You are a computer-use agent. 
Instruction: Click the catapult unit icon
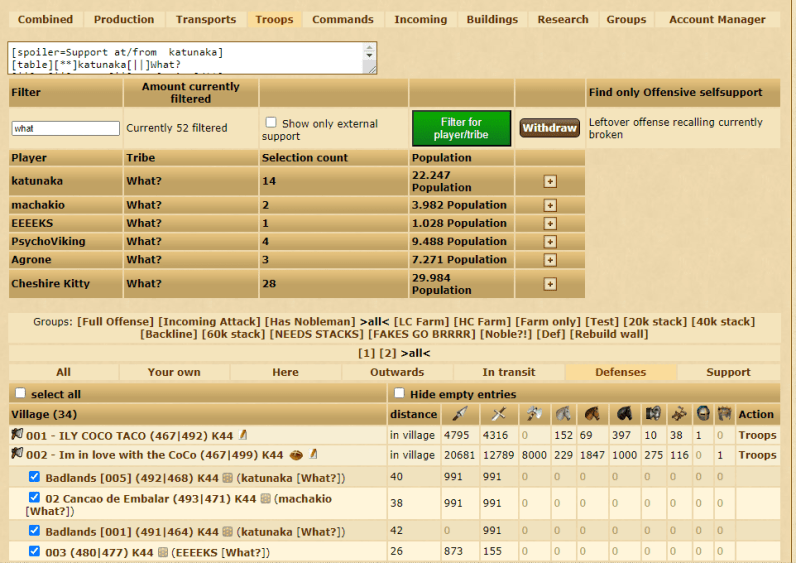coord(679,414)
